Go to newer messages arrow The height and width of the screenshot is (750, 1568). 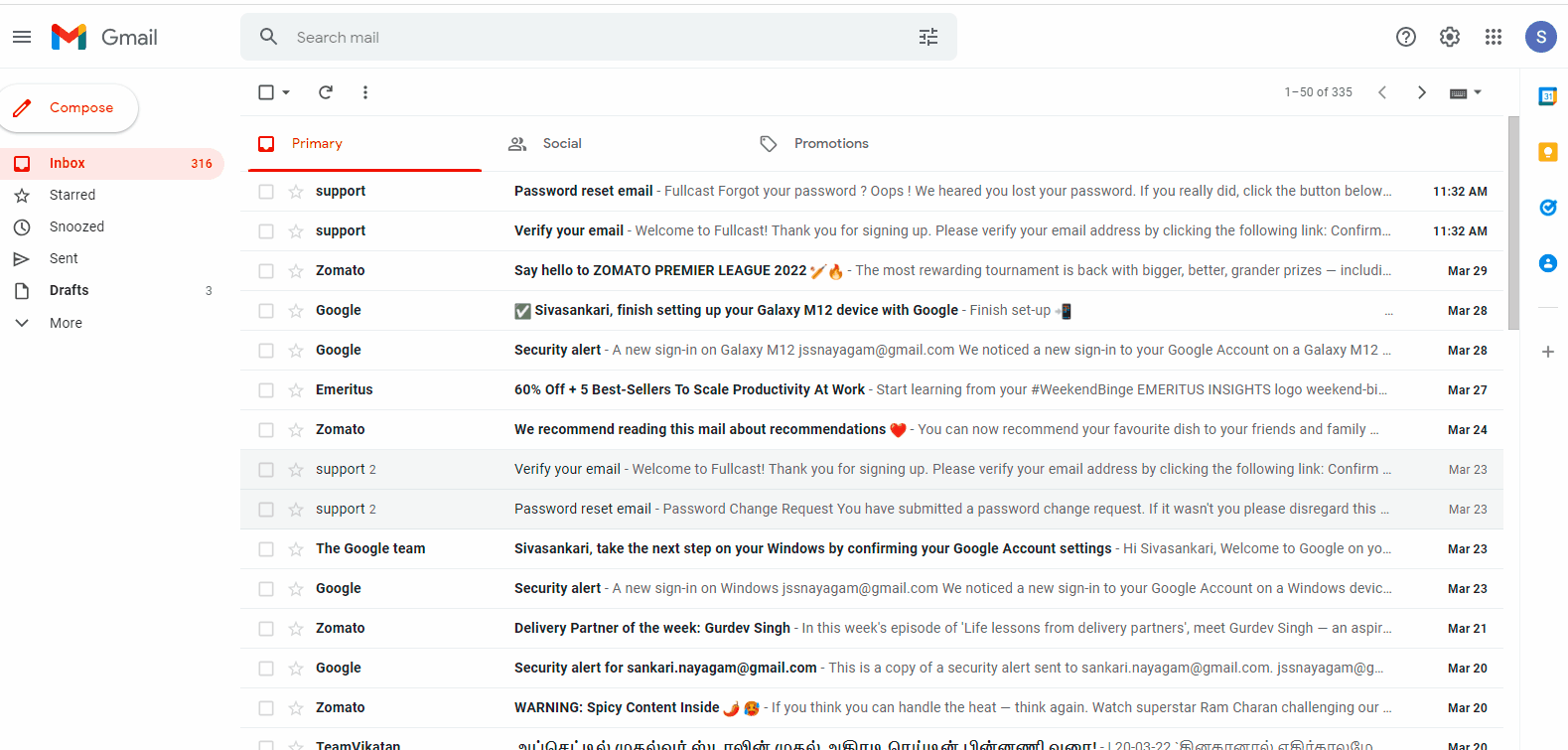(1382, 92)
